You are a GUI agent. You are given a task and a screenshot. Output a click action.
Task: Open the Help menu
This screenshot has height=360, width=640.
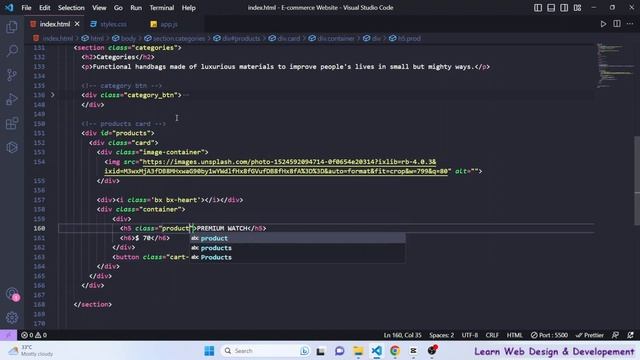coord(189,8)
